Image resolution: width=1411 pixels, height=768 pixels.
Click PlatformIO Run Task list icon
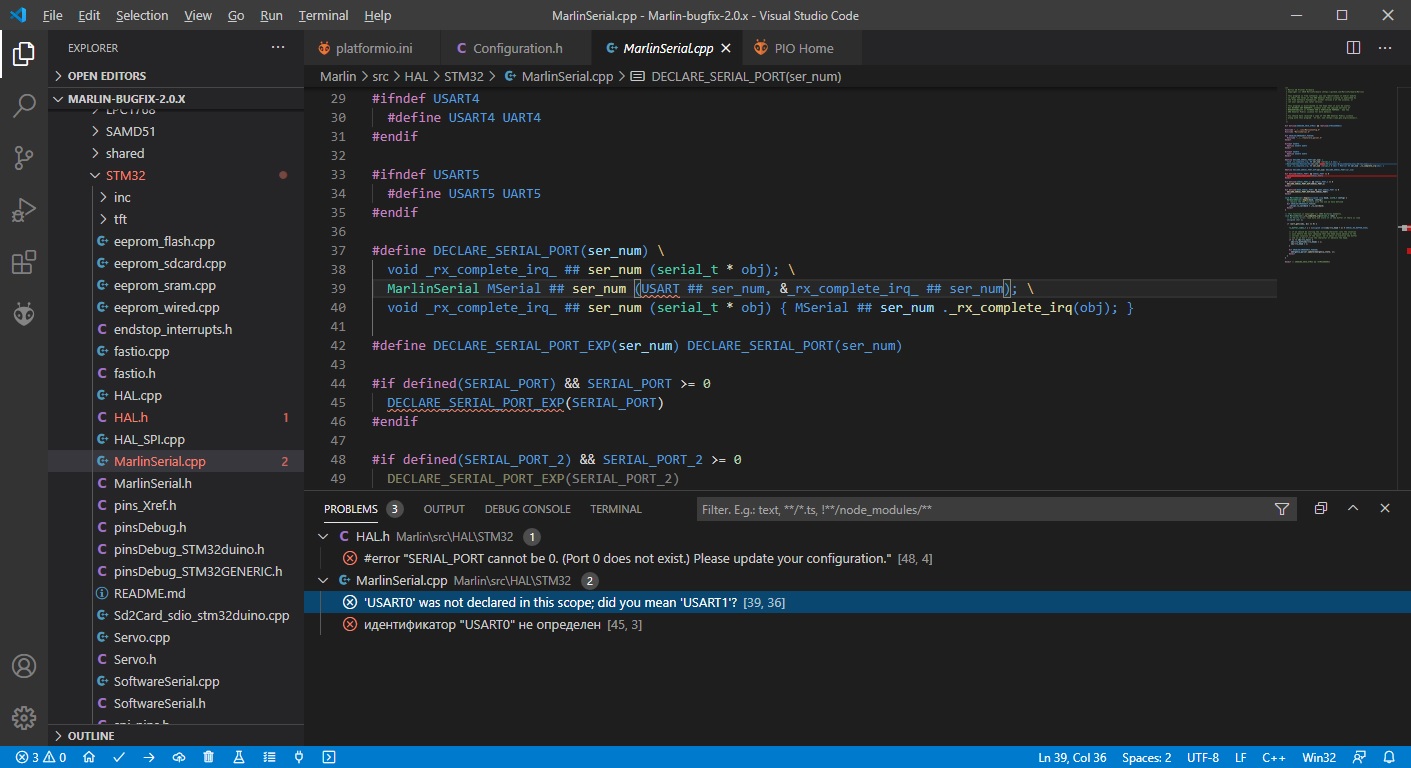269,758
